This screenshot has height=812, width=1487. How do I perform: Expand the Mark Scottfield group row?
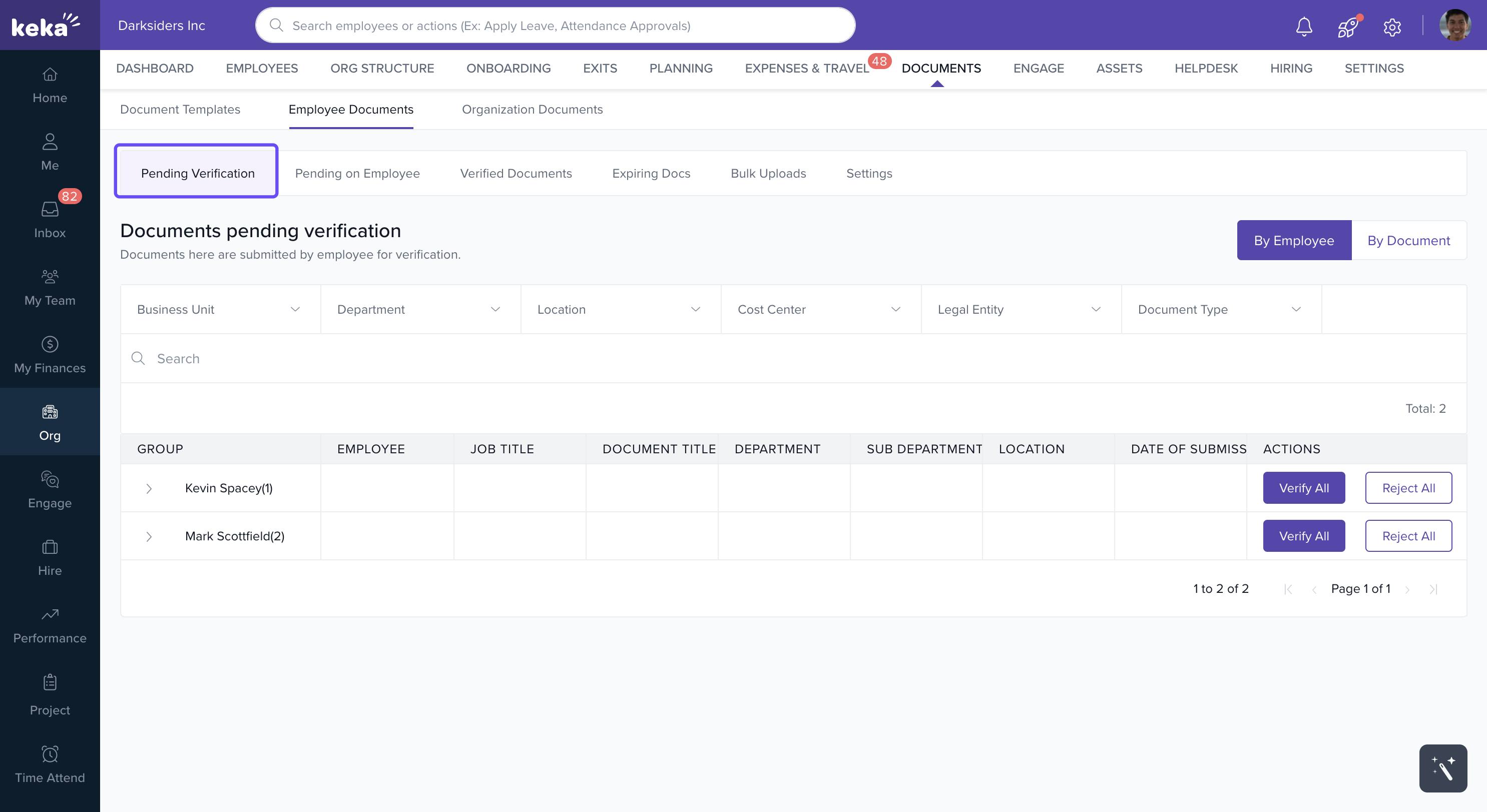[x=149, y=536]
